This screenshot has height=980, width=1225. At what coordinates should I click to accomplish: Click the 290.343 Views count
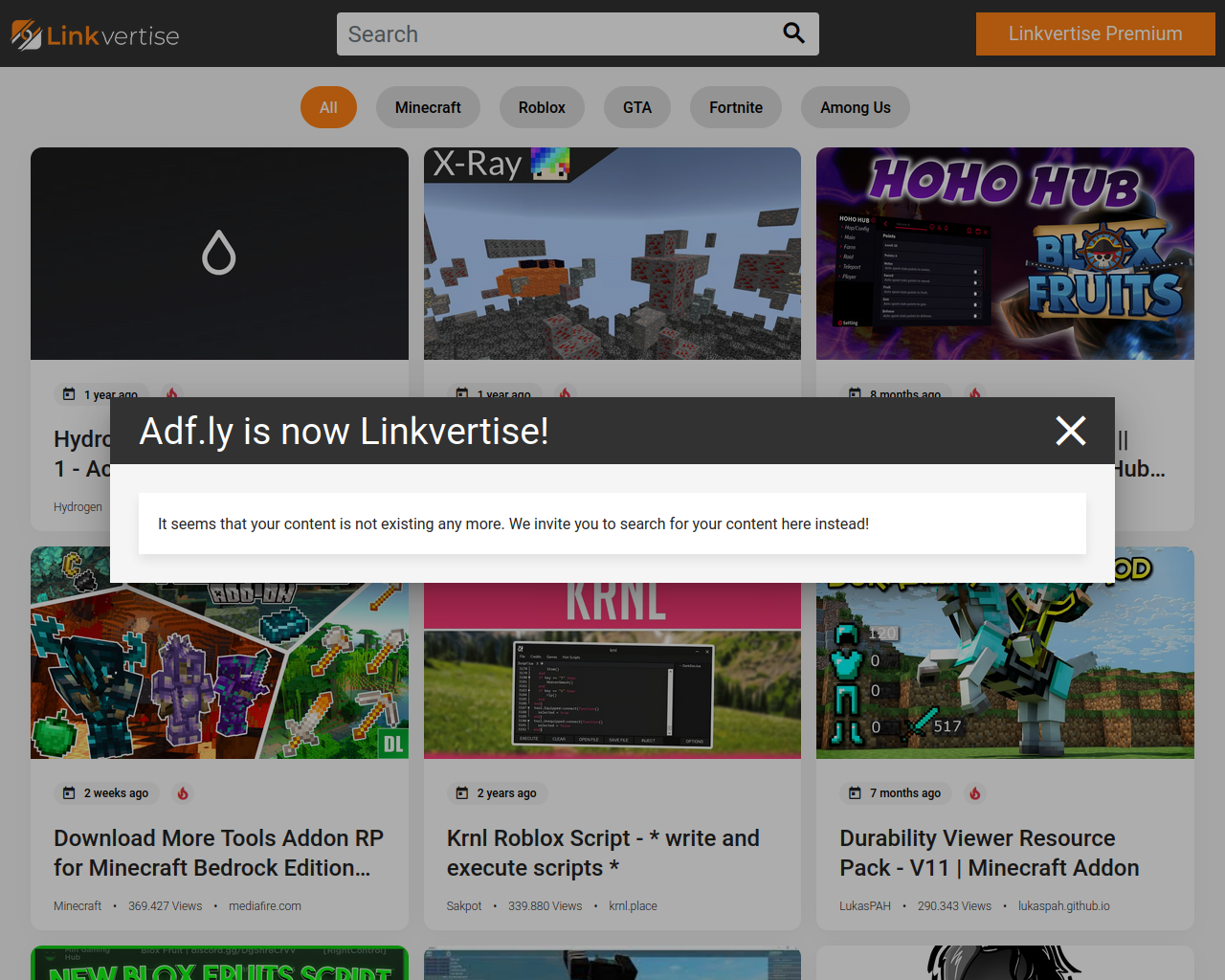click(x=954, y=905)
